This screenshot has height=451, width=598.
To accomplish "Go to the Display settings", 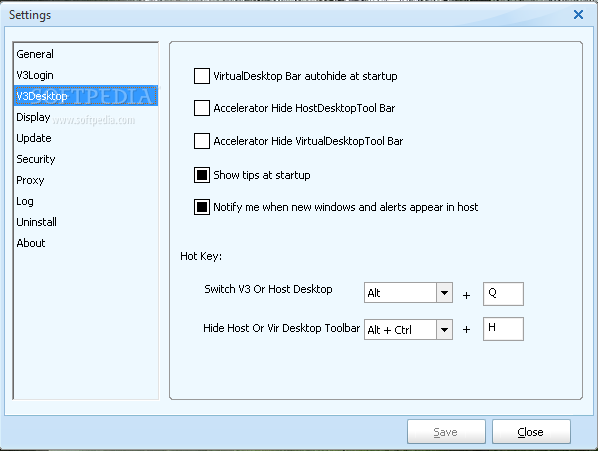I will [x=86, y=117].
